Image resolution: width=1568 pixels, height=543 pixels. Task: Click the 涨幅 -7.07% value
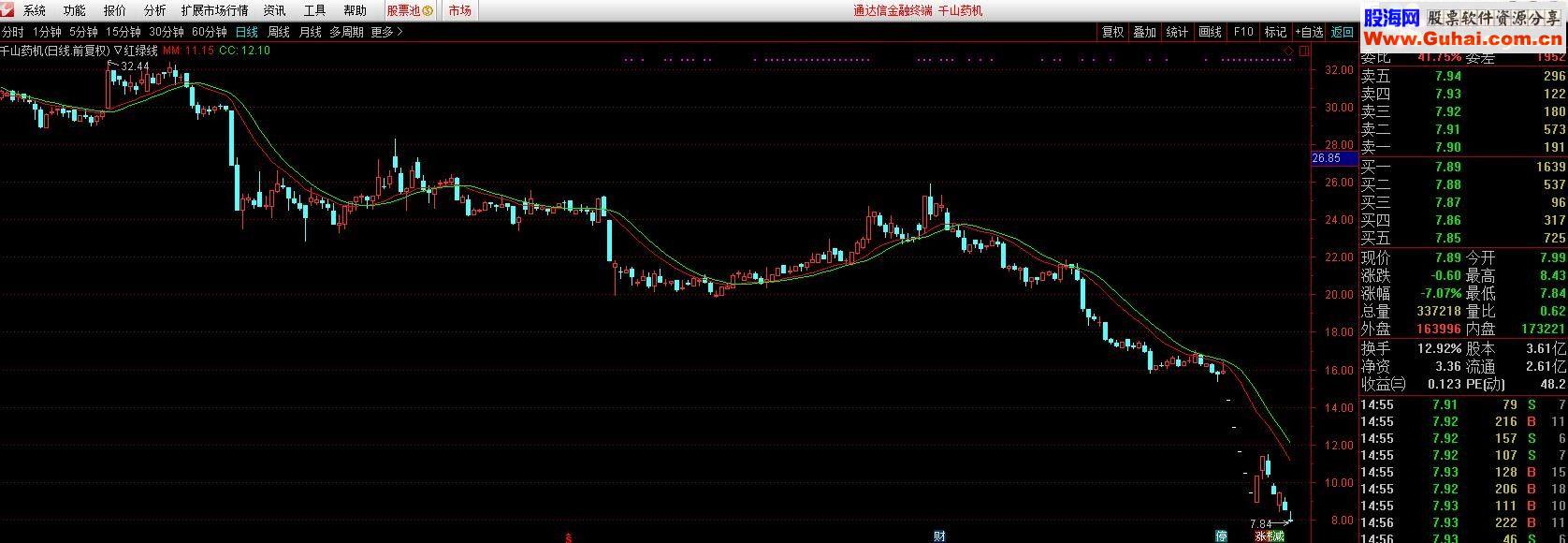(x=1441, y=294)
